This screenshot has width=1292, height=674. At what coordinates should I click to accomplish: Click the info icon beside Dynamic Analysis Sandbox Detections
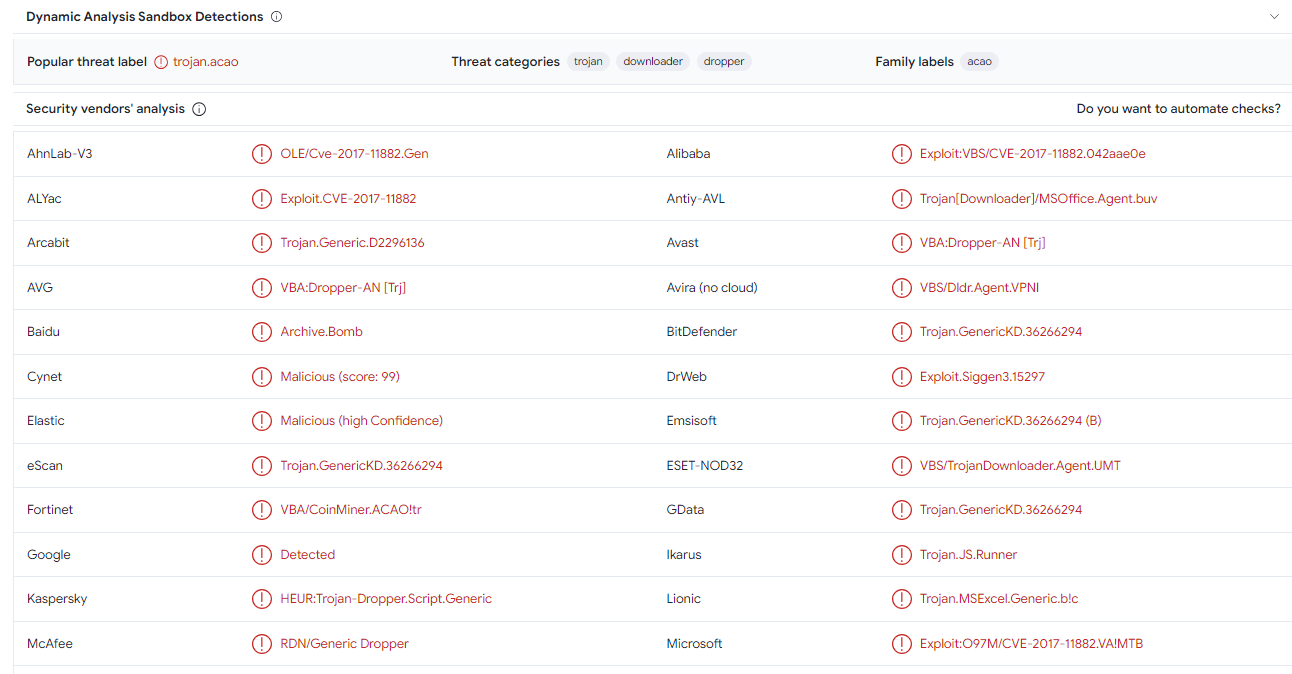[x=277, y=17]
